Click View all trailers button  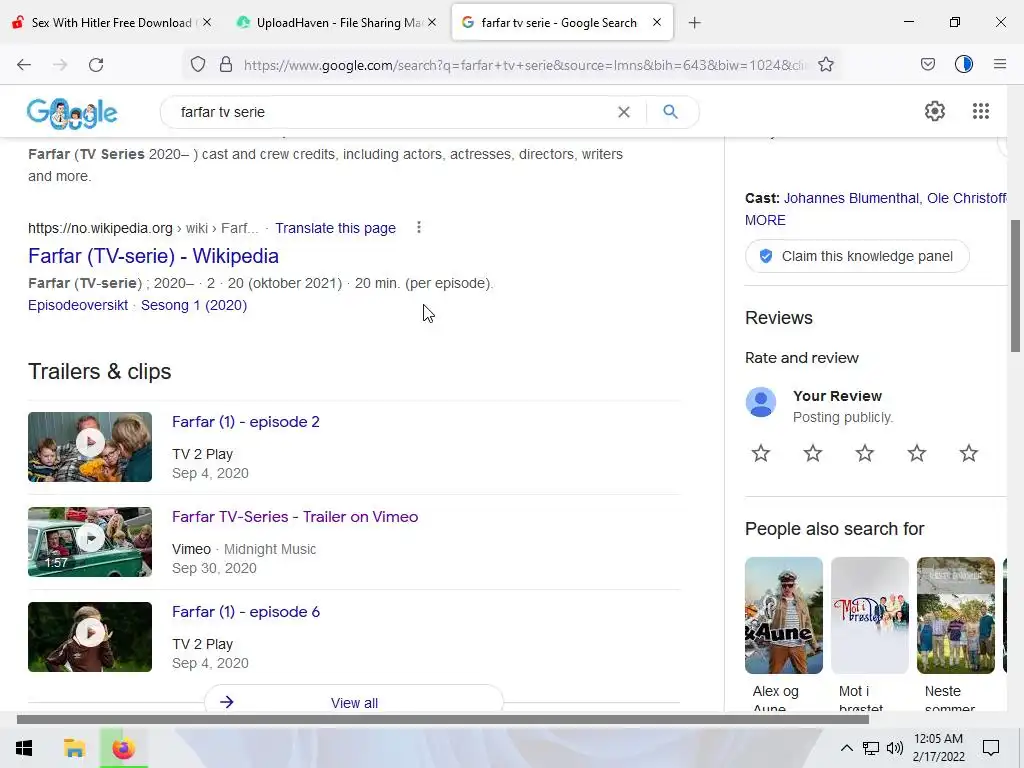pyautogui.click(x=354, y=701)
